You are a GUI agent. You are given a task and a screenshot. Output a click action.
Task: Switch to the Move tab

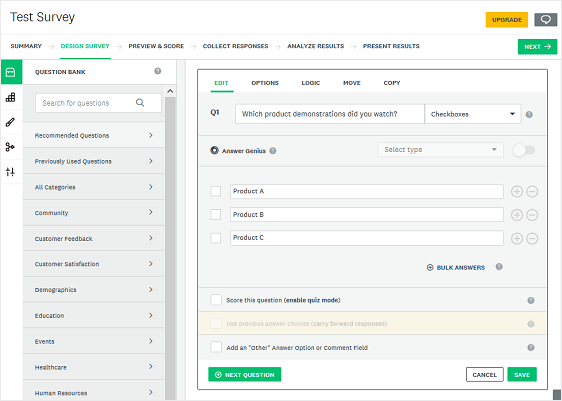pyautogui.click(x=352, y=83)
